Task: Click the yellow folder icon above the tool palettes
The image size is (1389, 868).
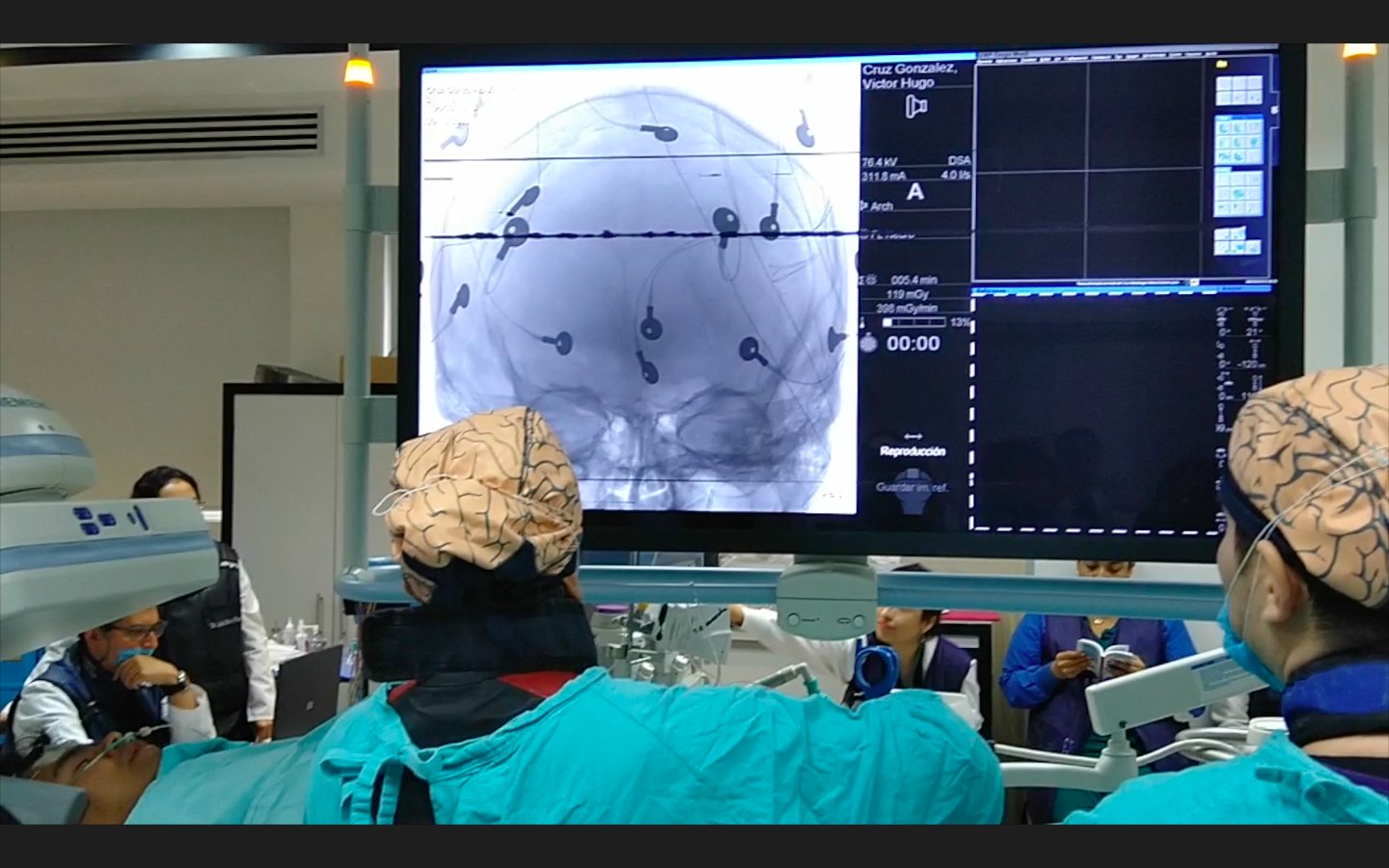Action: [x=1221, y=65]
